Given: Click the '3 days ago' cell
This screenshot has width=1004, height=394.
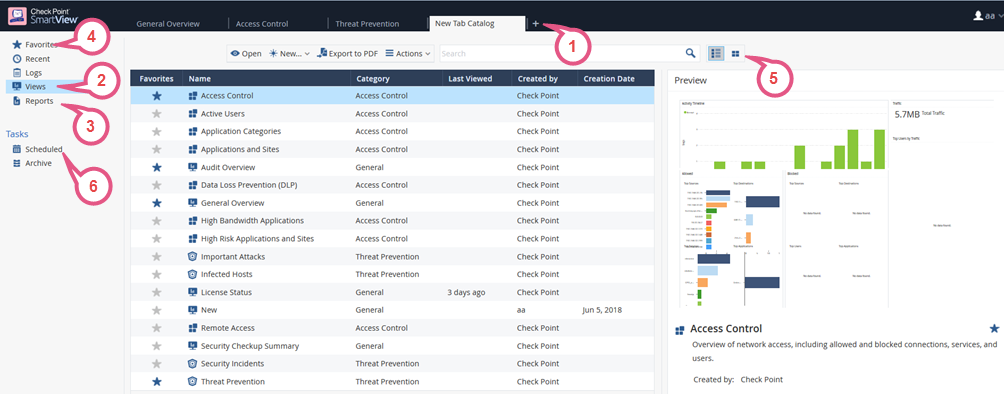Looking at the screenshot, I should pos(466,292).
